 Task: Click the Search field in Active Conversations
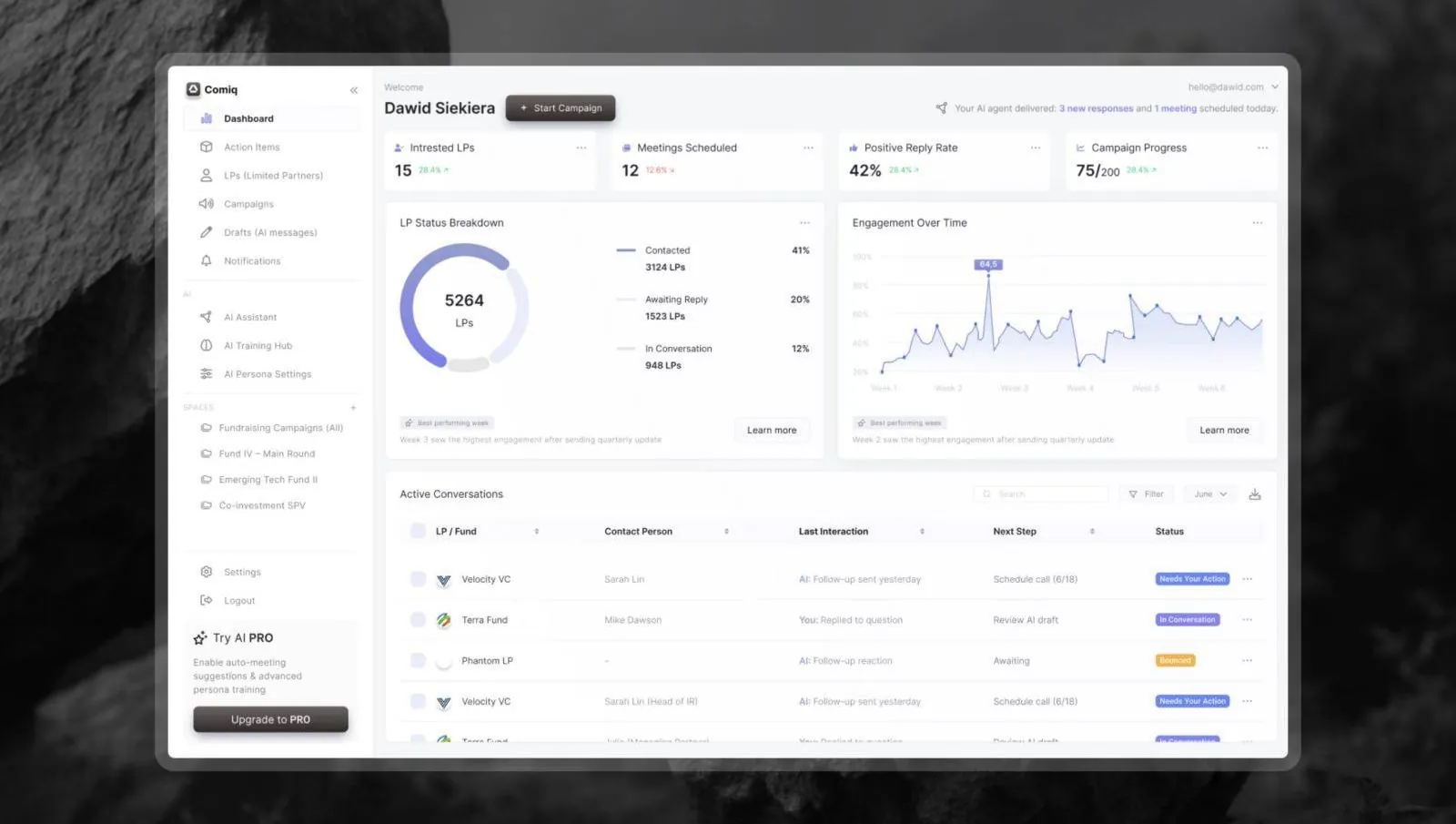tap(1041, 494)
